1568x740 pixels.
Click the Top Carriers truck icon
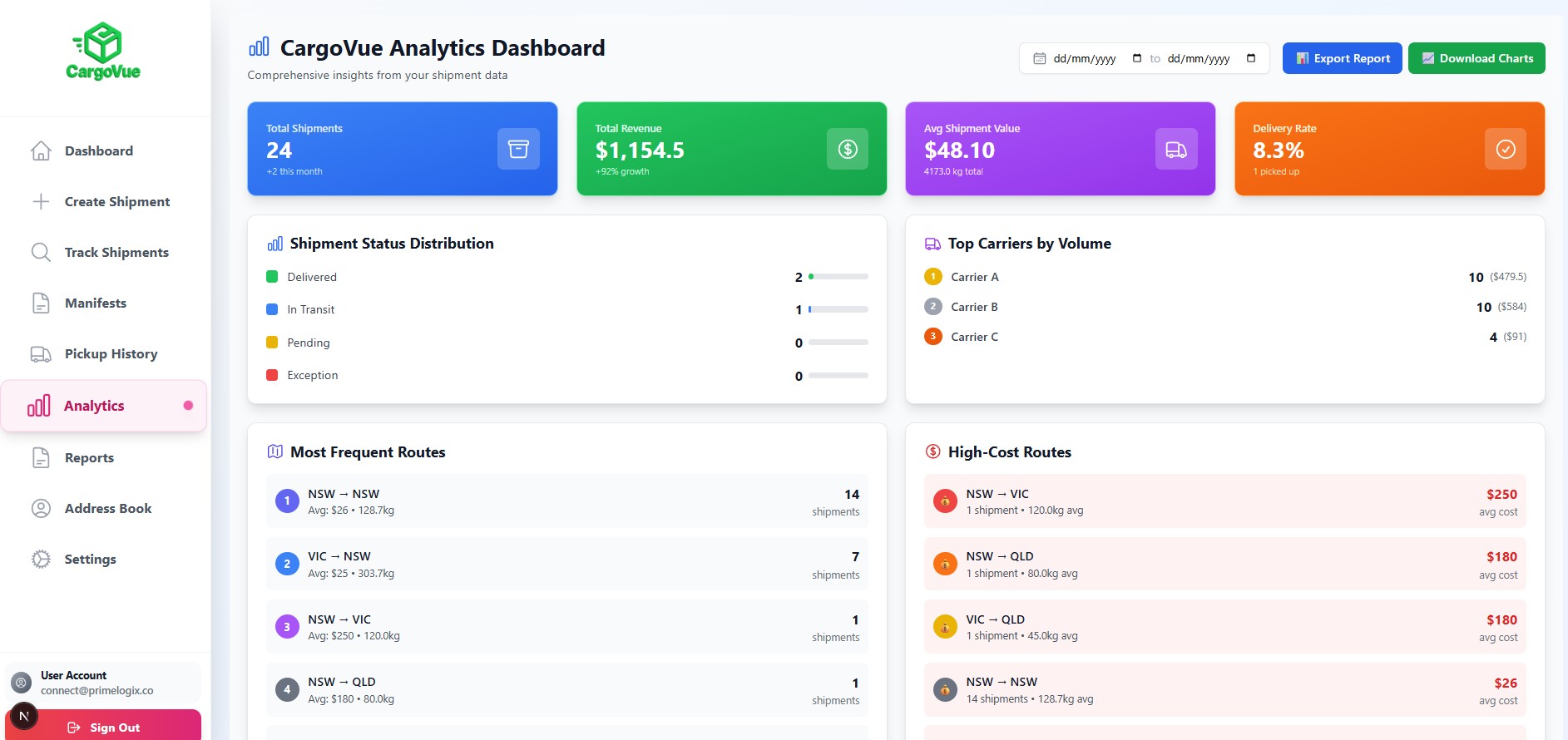pos(932,244)
